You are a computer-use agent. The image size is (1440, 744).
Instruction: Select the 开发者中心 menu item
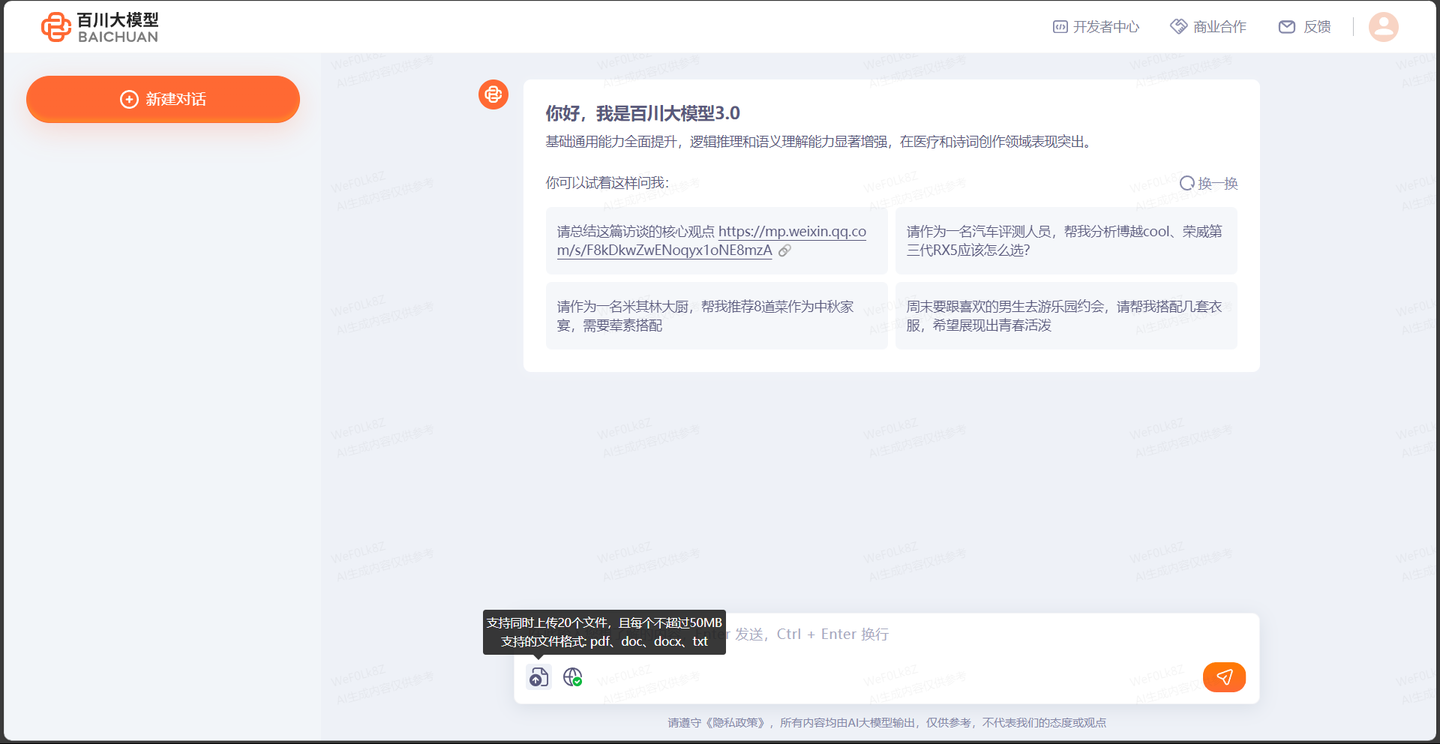coord(1107,26)
